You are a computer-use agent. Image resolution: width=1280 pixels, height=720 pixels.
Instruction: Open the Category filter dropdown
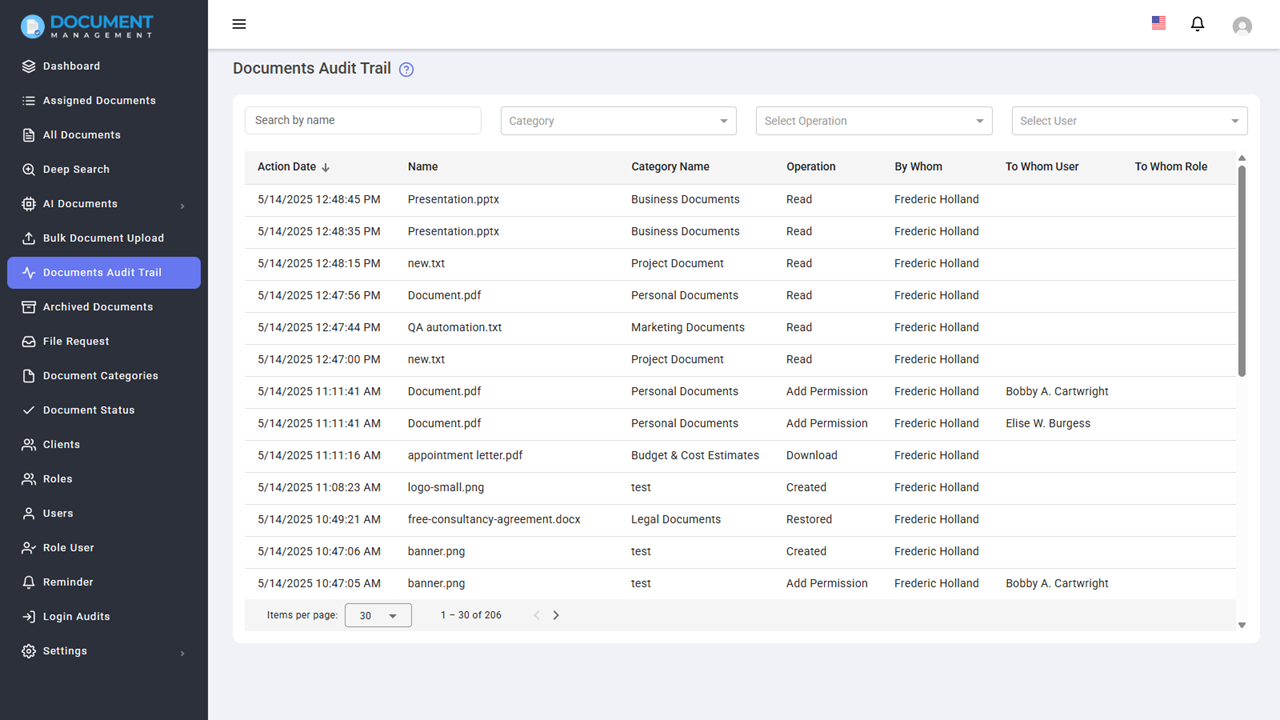[x=618, y=120]
